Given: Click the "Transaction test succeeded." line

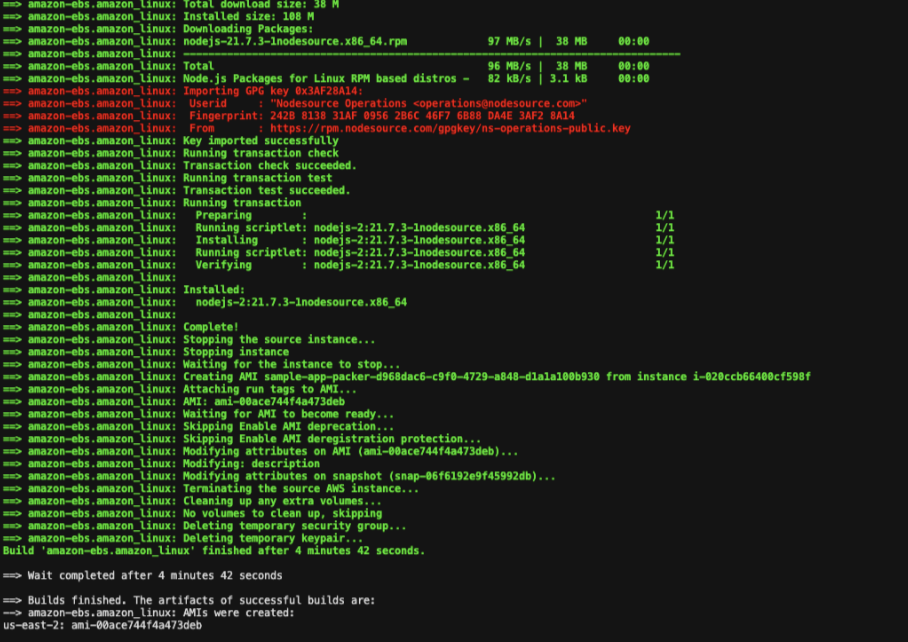Looking at the screenshot, I should click(266, 190).
